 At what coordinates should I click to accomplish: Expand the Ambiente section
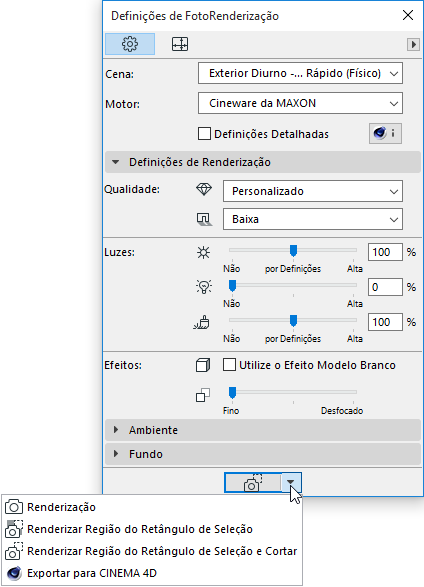[x=263, y=430]
